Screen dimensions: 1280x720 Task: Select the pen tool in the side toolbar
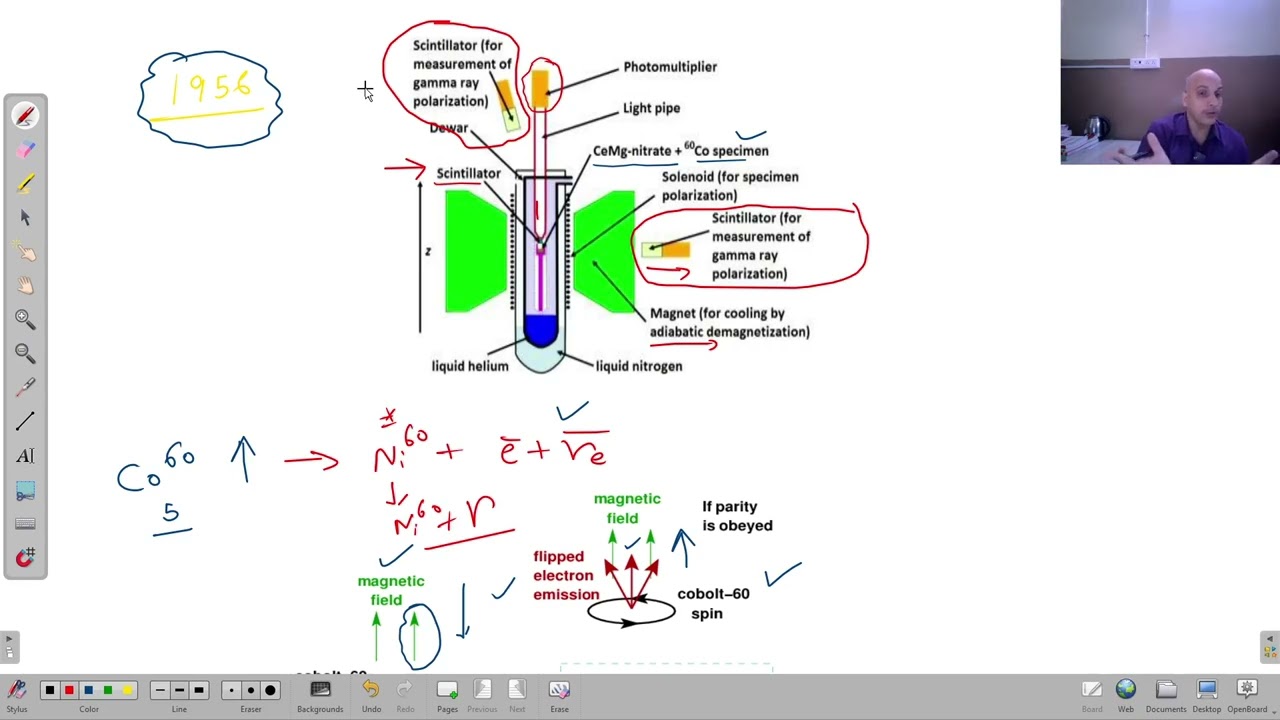pos(25,116)
